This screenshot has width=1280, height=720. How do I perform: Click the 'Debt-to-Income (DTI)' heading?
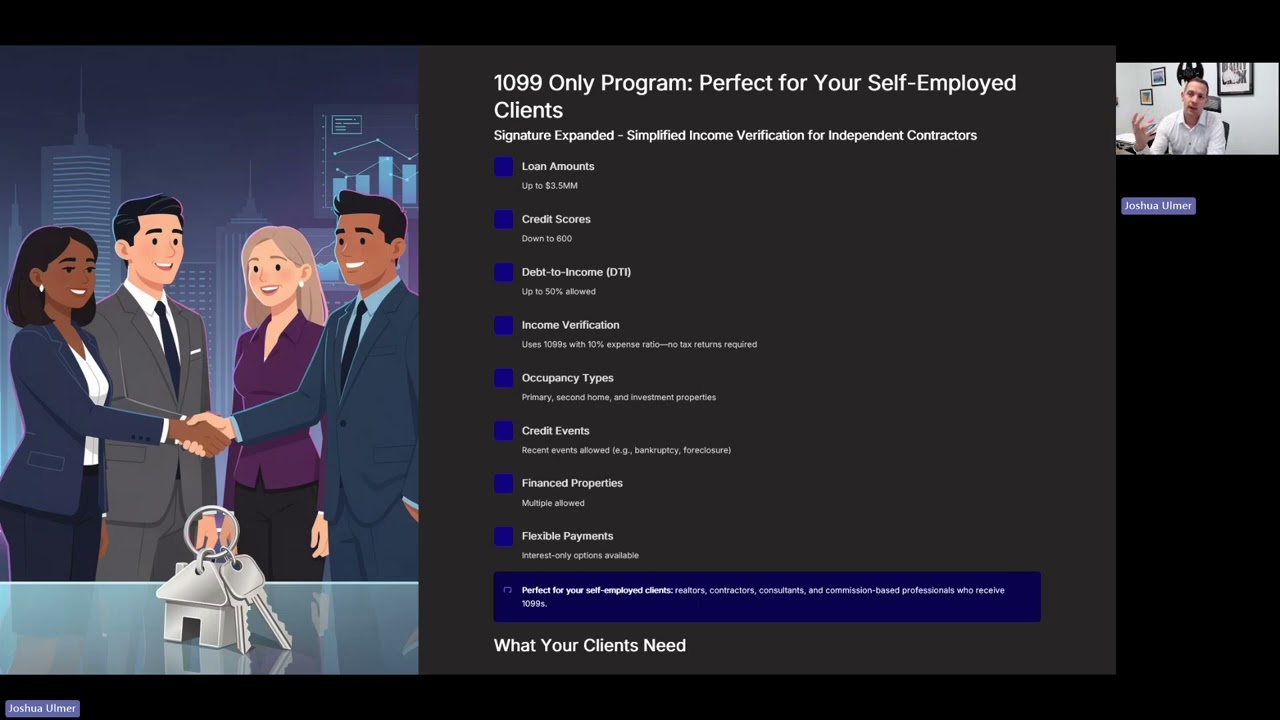point(576,272)
